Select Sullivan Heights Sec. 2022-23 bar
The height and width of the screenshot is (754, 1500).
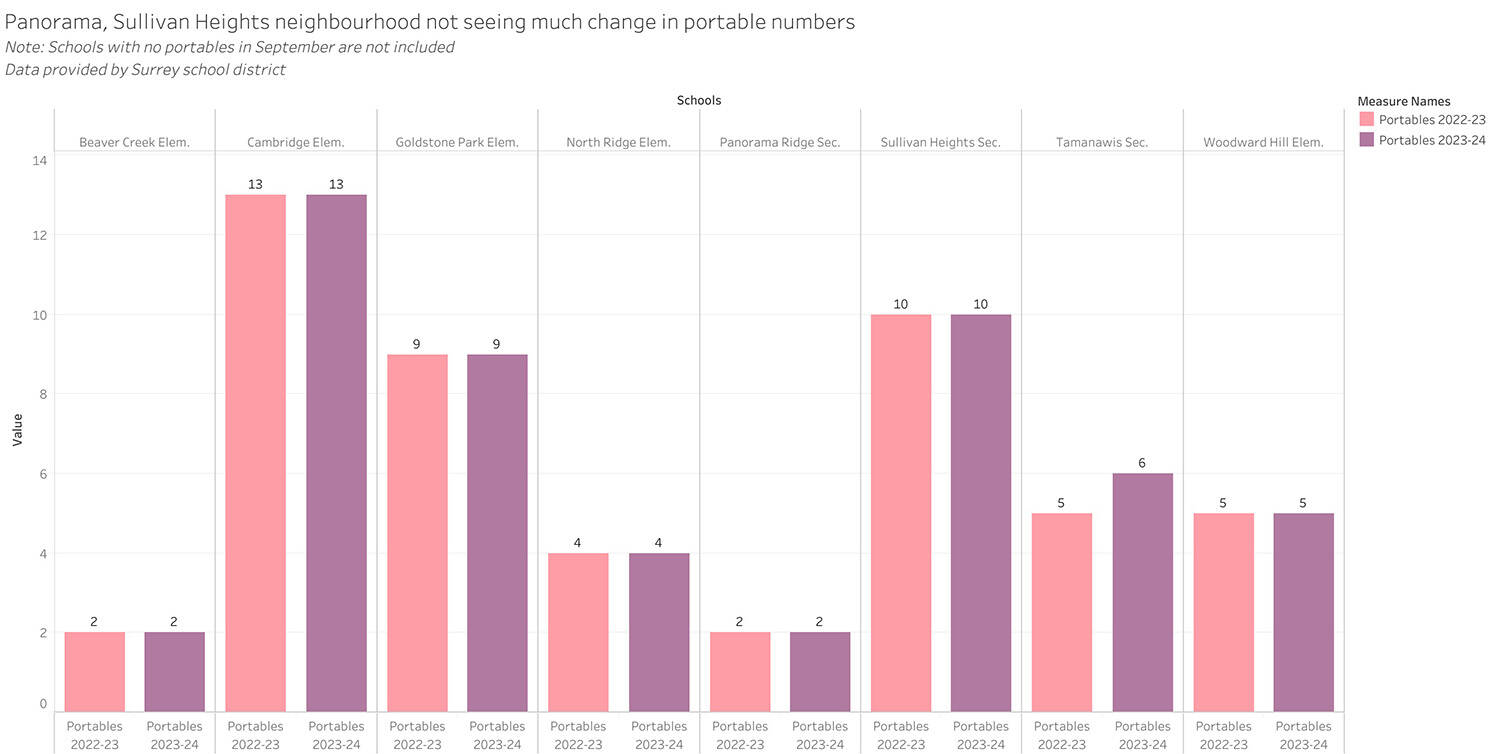pyautogui.click(x=901, y=512)
